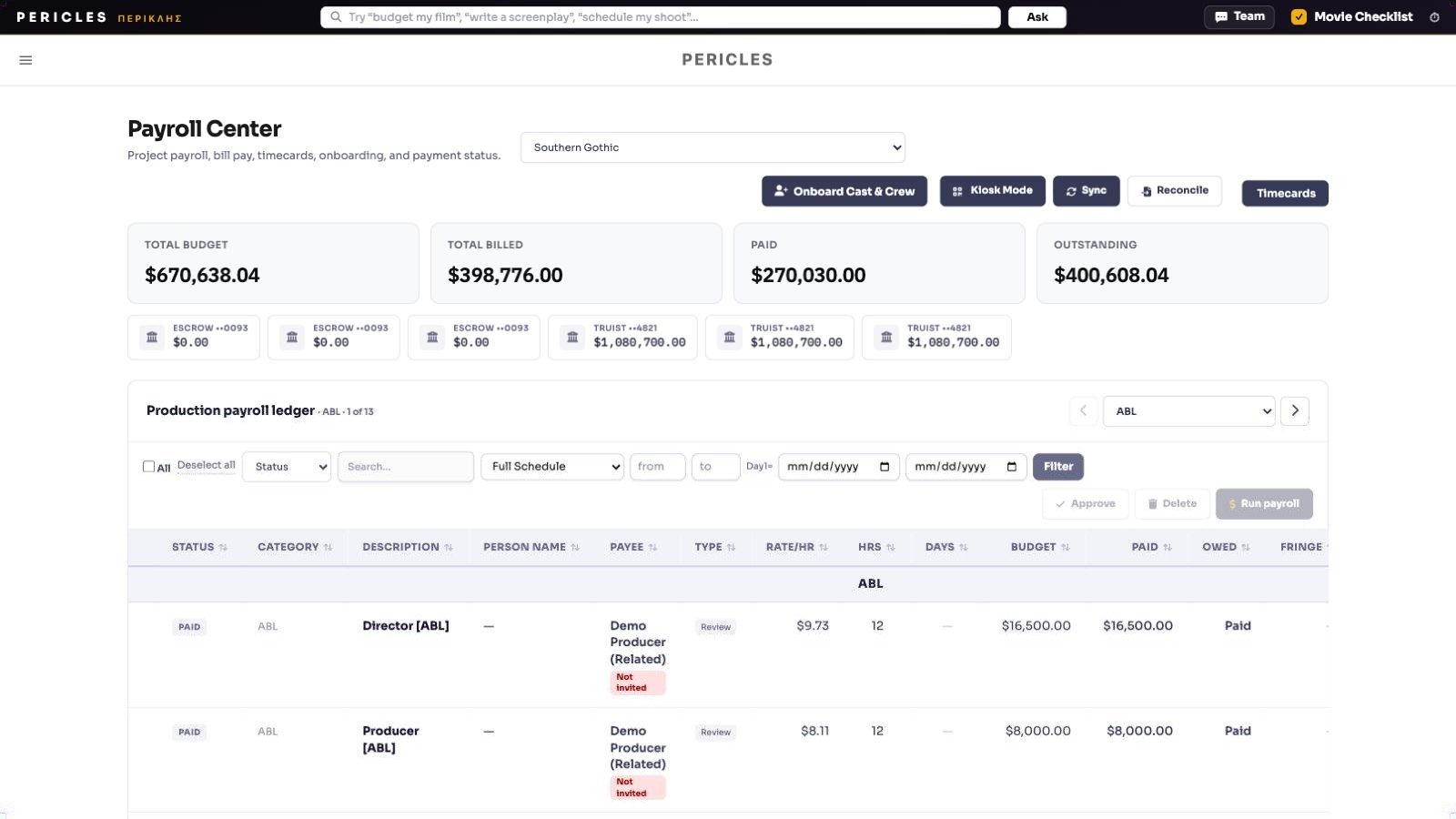Viewport: 1456px width, 819px height.
Task: Sort table by HRS column
Action: 876,547
